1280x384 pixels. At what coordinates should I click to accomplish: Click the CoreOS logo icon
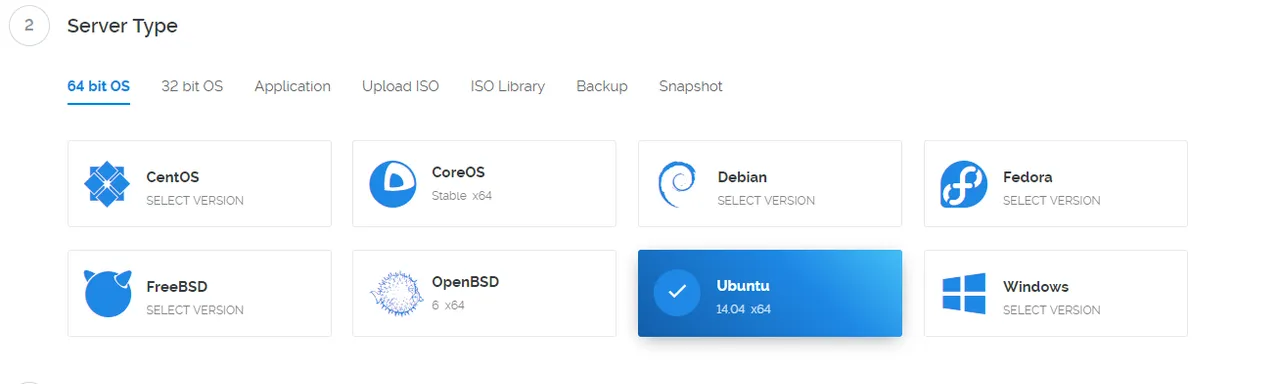click(x=393, y=184)
